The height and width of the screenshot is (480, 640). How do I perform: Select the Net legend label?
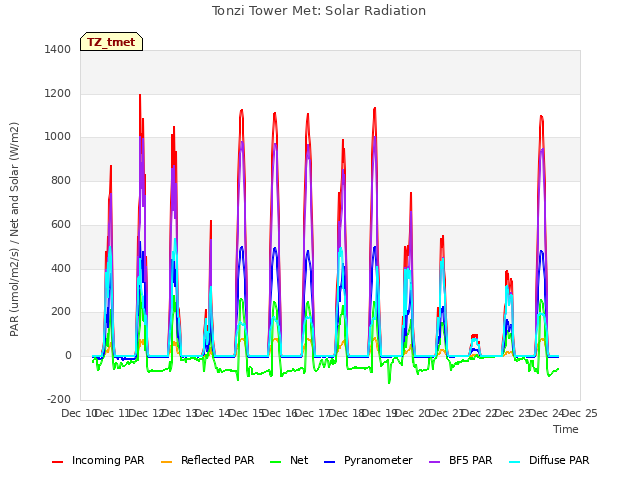299,460
